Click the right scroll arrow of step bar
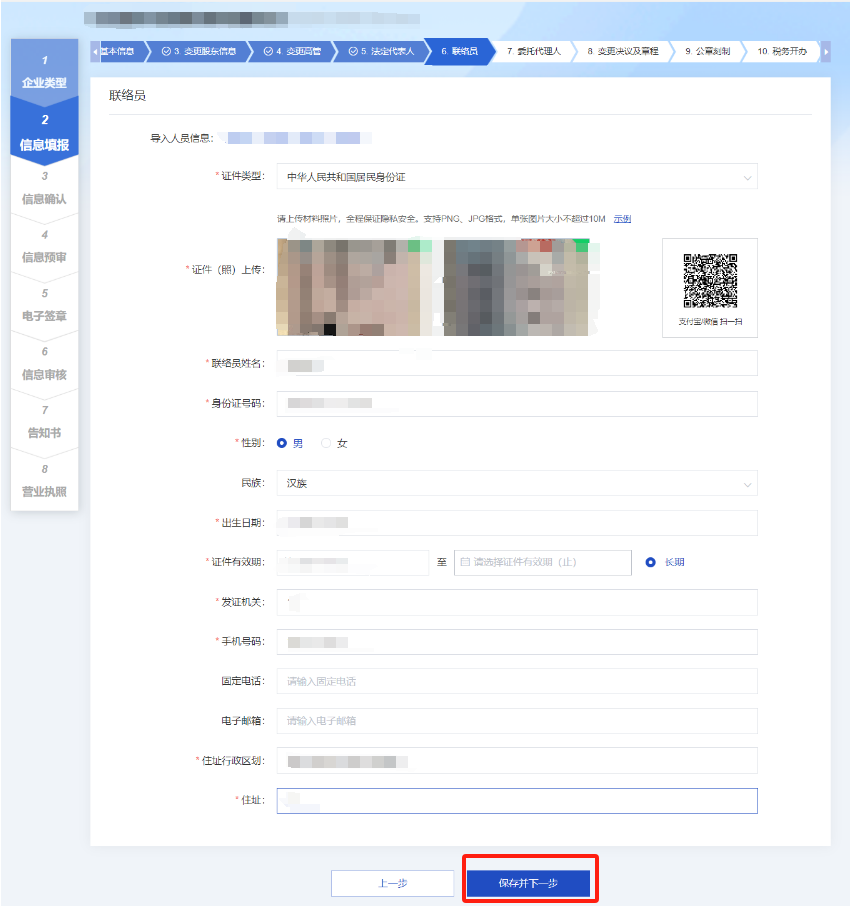 coord(826,51)
